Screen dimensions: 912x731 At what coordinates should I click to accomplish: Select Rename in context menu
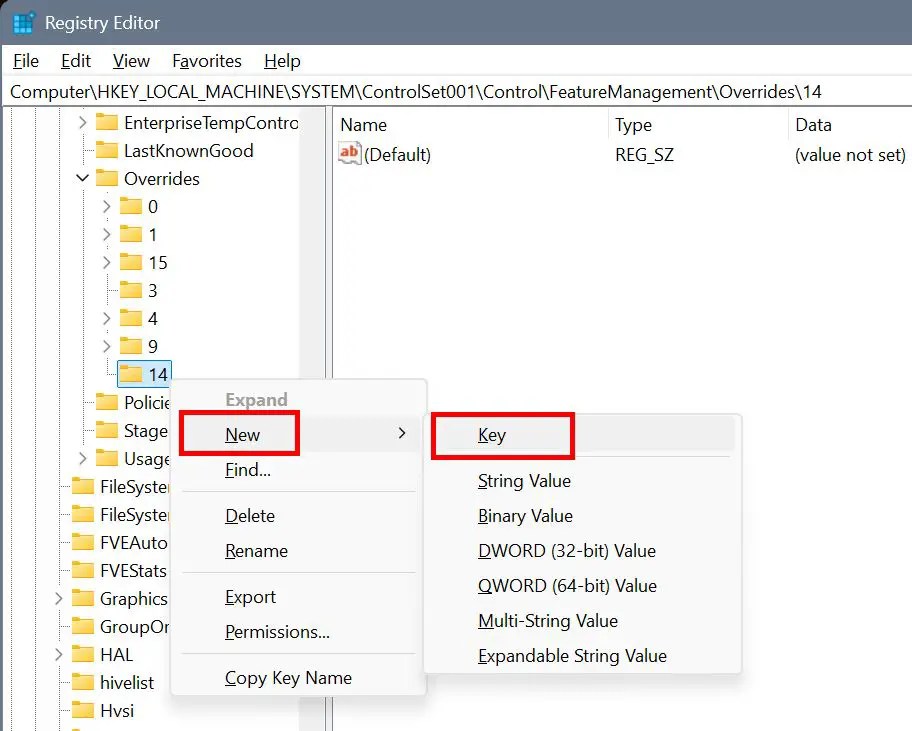[x=298, y=551]
